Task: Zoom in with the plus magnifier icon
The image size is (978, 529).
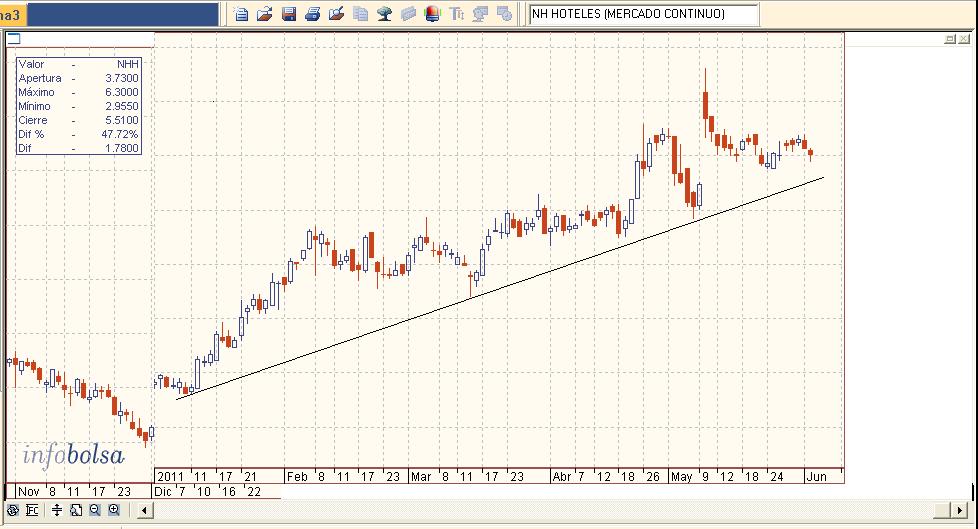Action: point(114,510)
